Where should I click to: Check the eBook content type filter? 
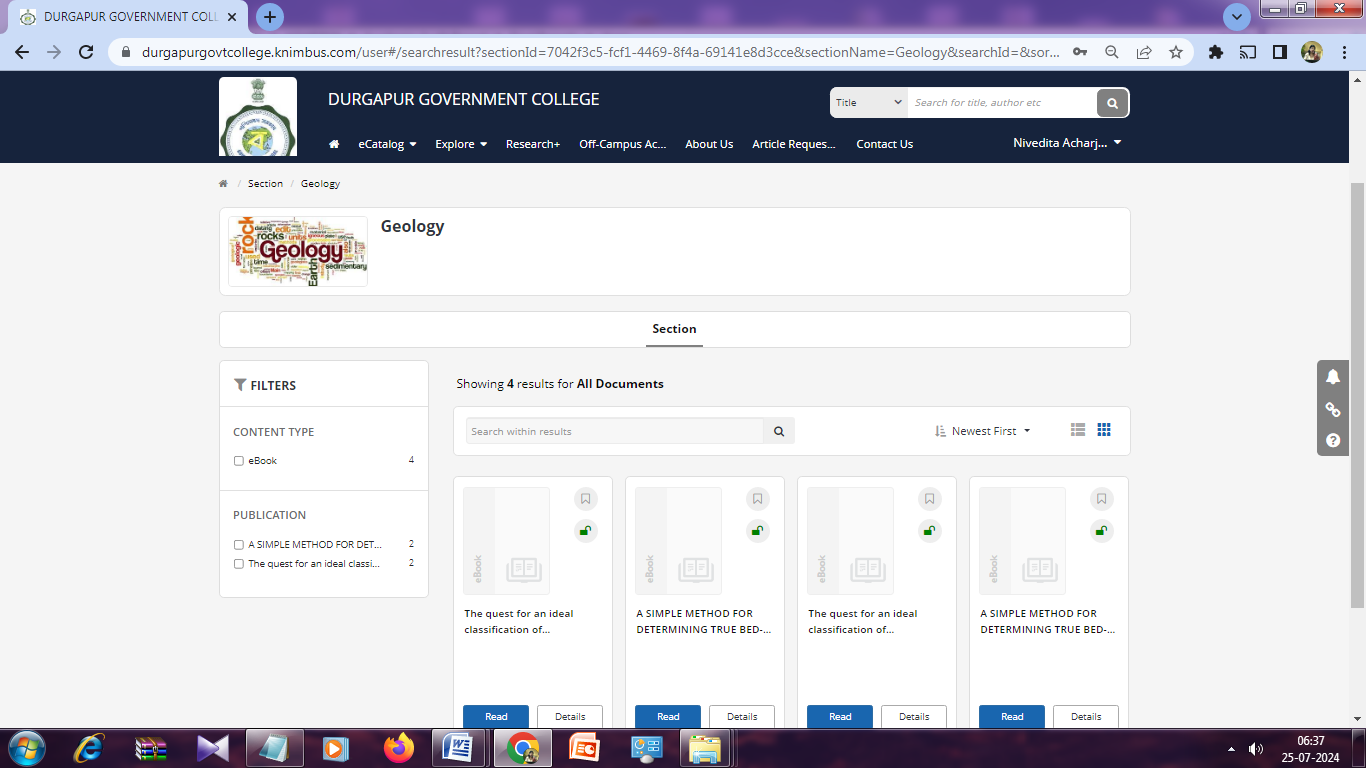239,461
